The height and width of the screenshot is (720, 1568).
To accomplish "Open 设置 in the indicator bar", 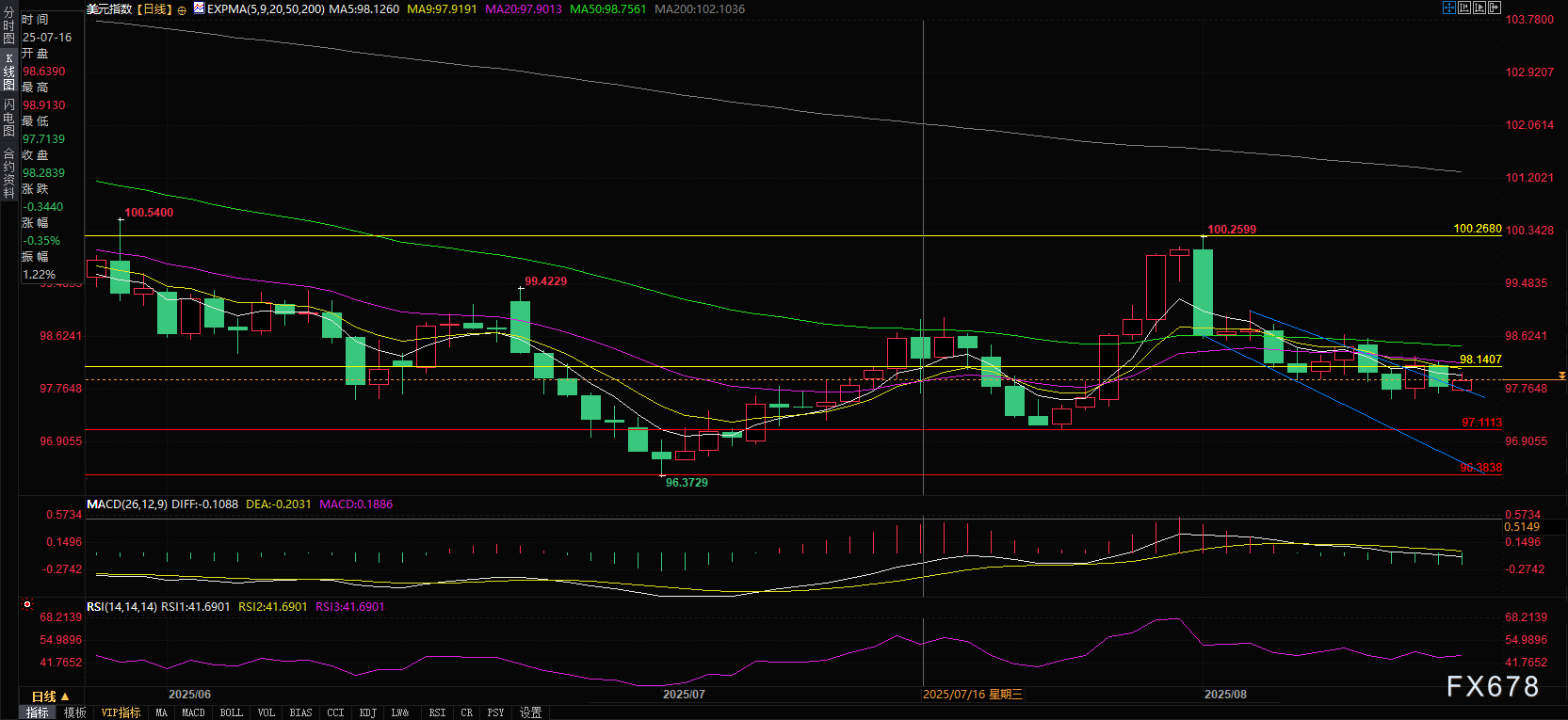I will click(531, 712).
